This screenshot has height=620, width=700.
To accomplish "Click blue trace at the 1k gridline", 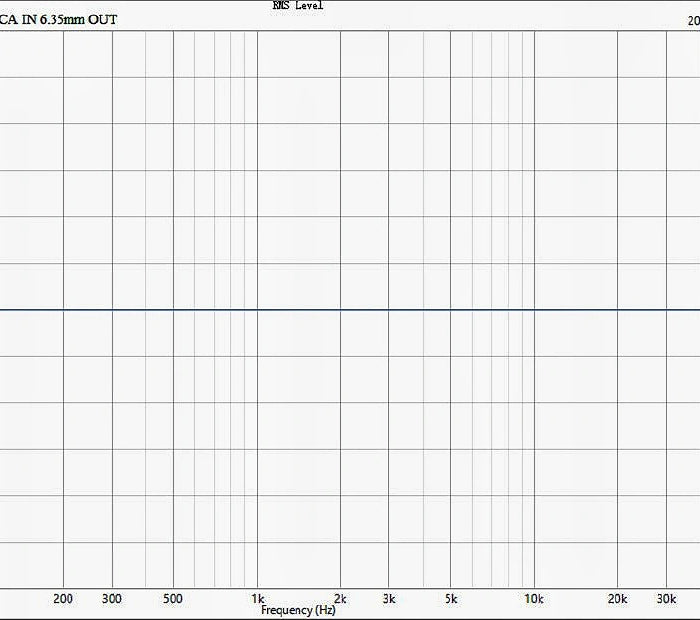I will point(257,310).
